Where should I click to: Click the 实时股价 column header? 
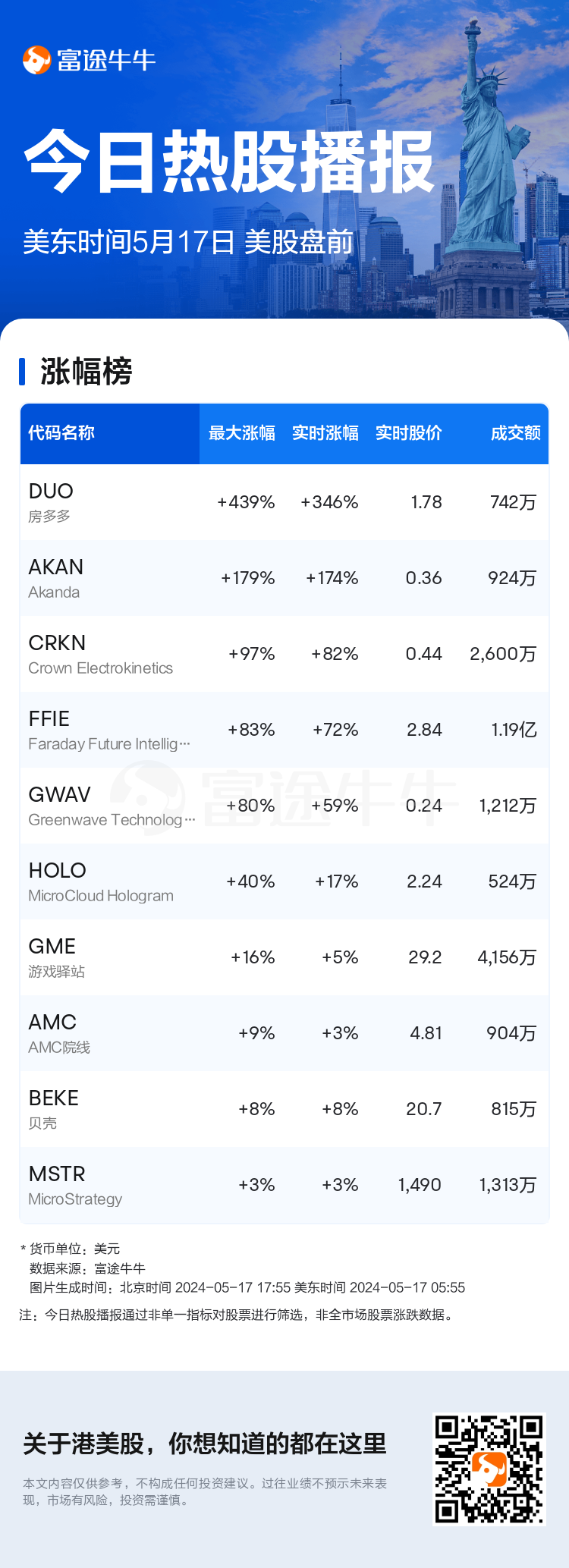tap(408, 433)
